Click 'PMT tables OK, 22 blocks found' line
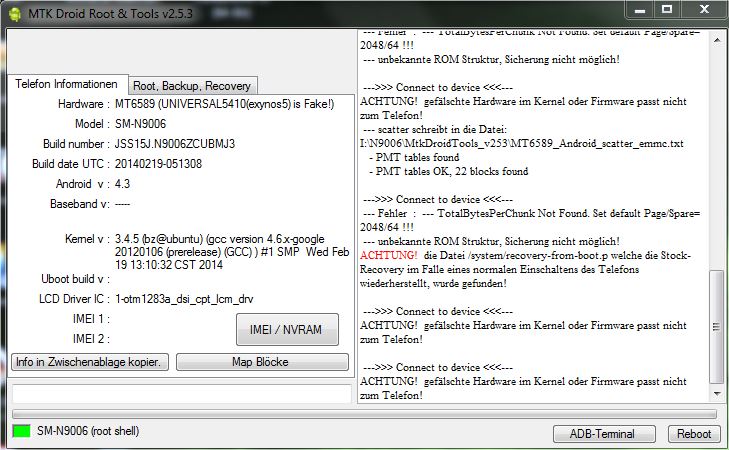The width and height of the screenshot is (729, 450). pyautogui.click(x=449, y=171)
